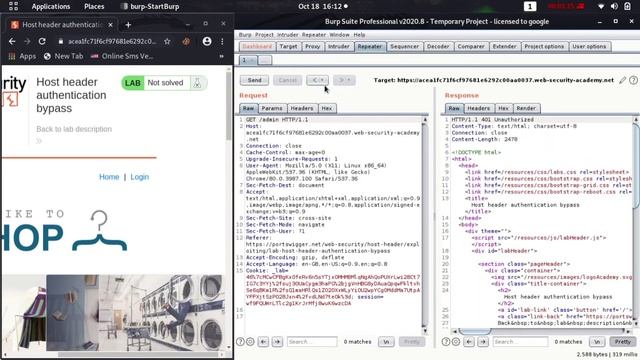Open the Chrome profile avatar icon
This screenshot has width=640, height=360.
pos(207,41)
